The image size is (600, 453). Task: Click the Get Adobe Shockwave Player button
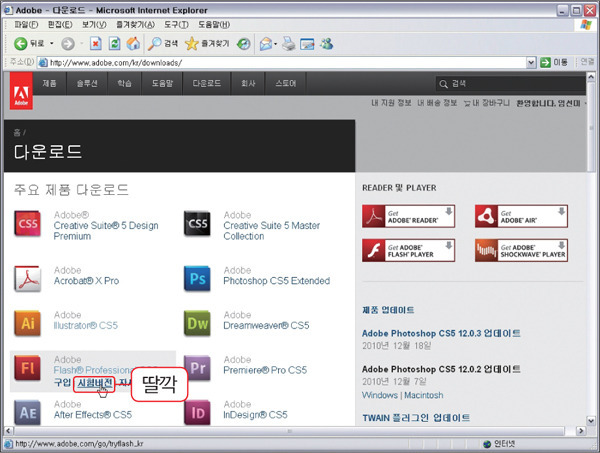point(521,251)
